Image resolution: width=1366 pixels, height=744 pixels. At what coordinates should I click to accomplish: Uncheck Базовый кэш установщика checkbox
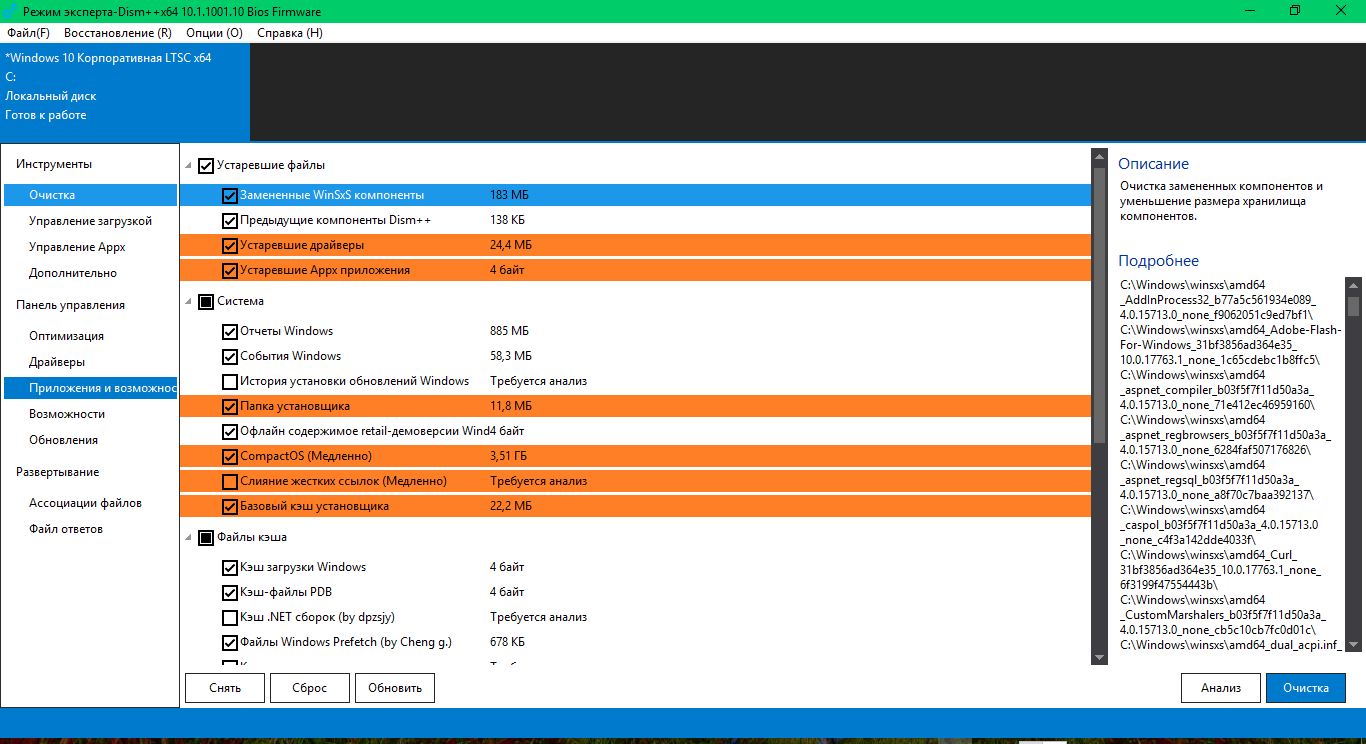coord(229,506)
